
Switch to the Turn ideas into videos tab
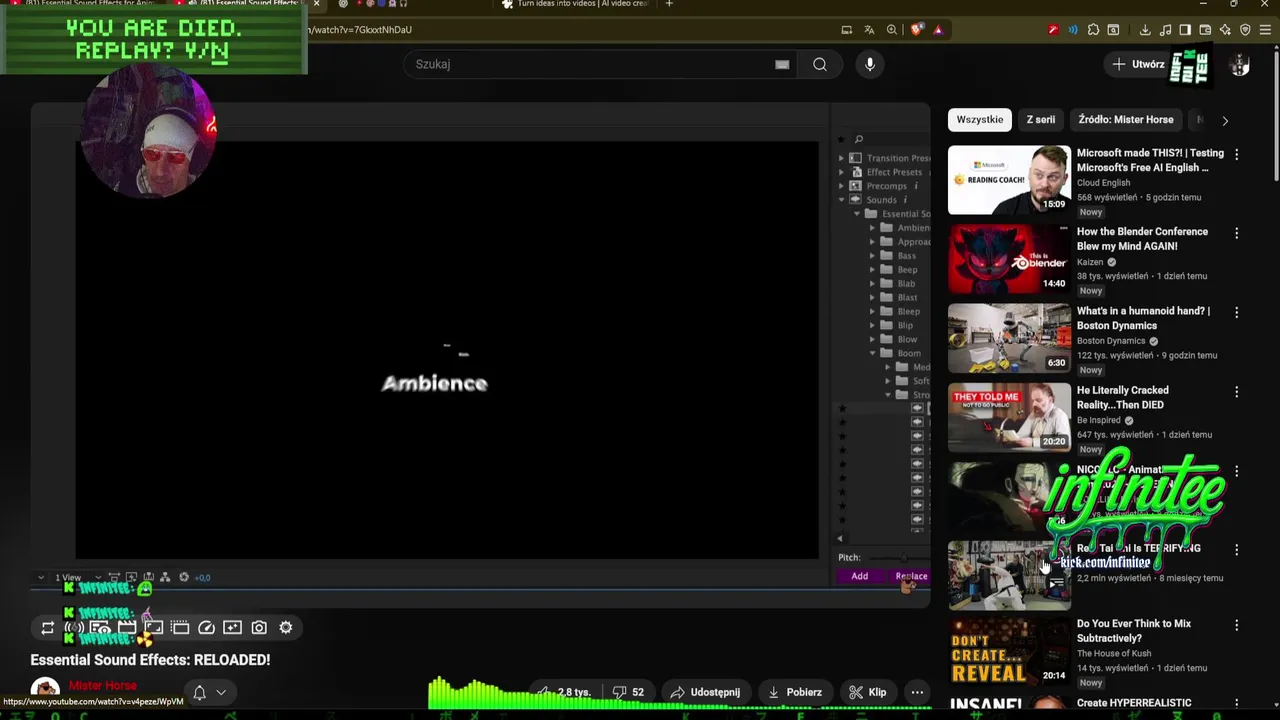[x=575, y=4]
